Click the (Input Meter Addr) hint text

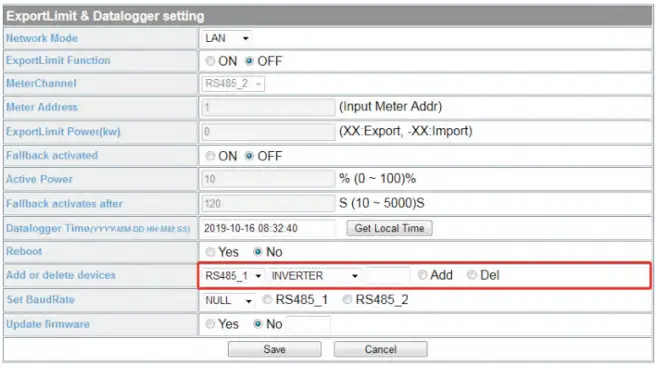click(391, 106)
